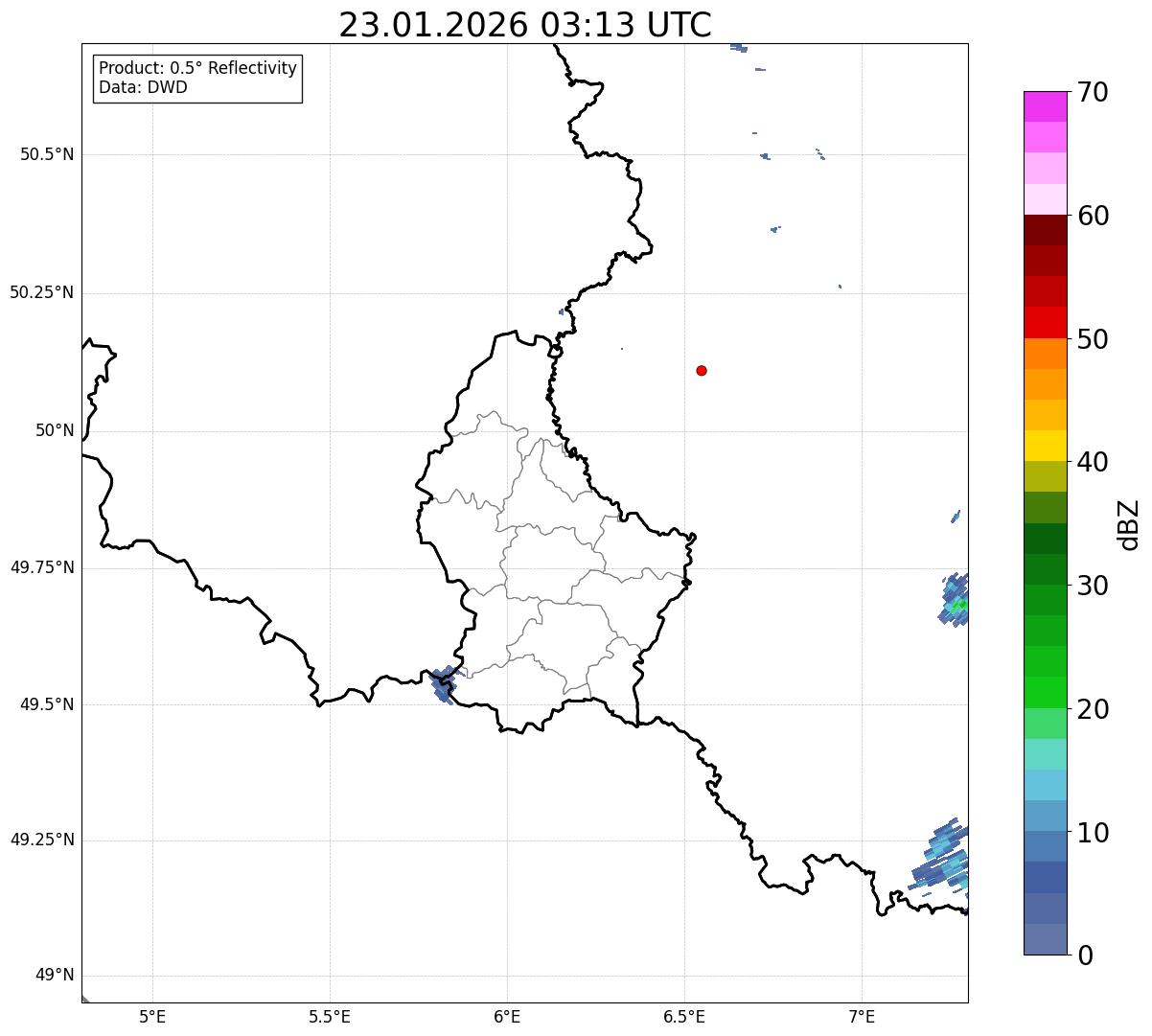
Task: Click the radar echo on Luxembourg's southwest border
Action: click(x=444, y=684)
